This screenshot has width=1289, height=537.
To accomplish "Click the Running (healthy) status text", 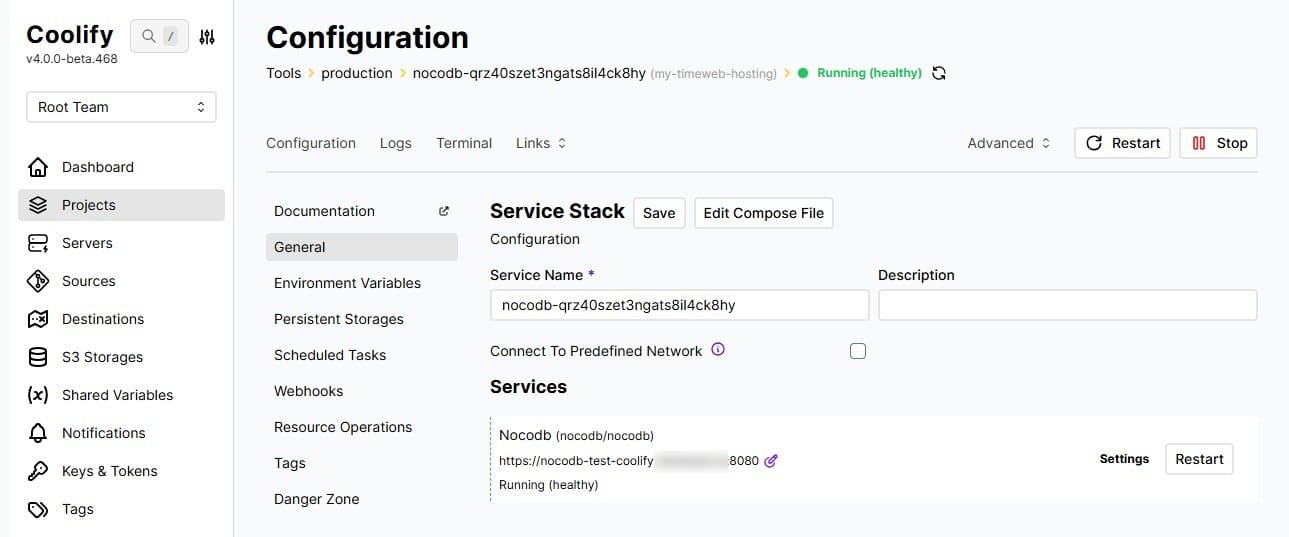I will [x=869, y=73].
